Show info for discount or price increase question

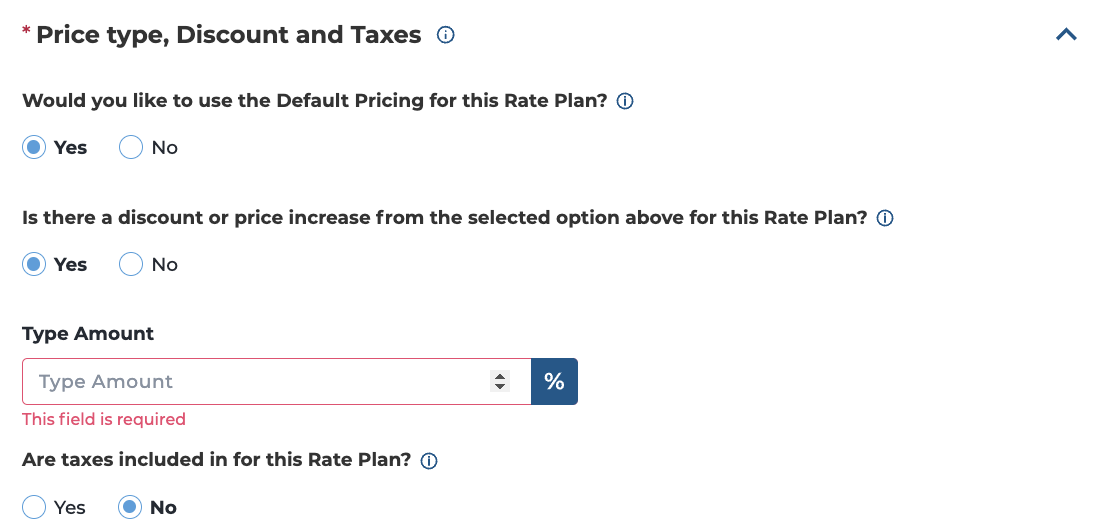[x=885, y=218]
